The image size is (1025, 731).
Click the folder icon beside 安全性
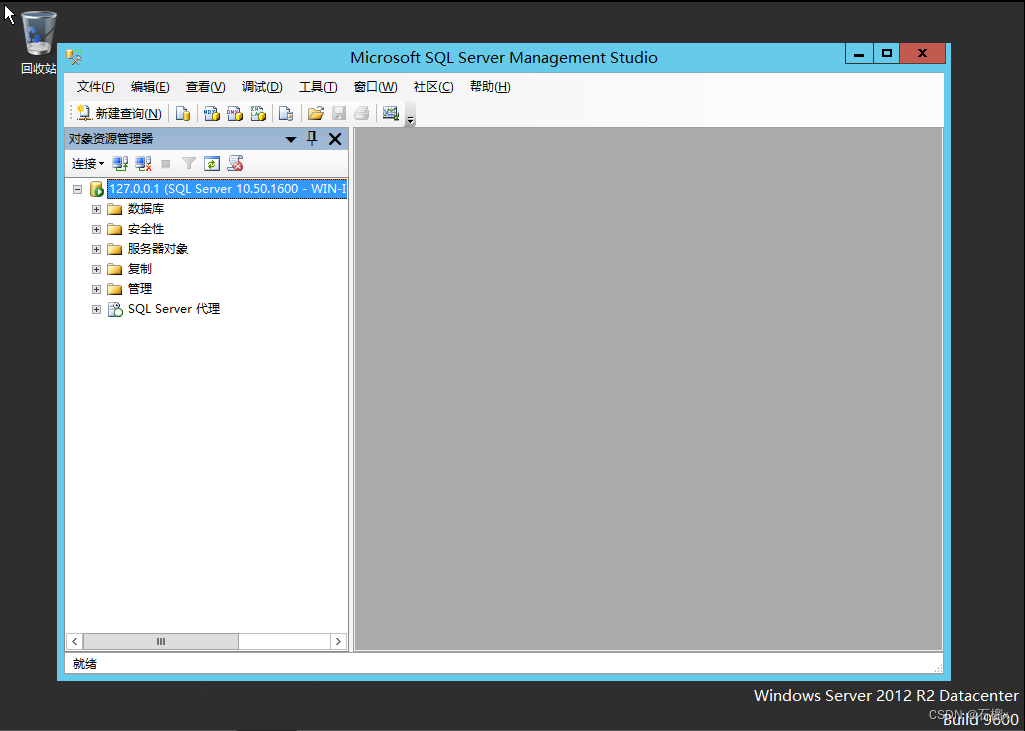pyautogui.click(x=115, y=230)
